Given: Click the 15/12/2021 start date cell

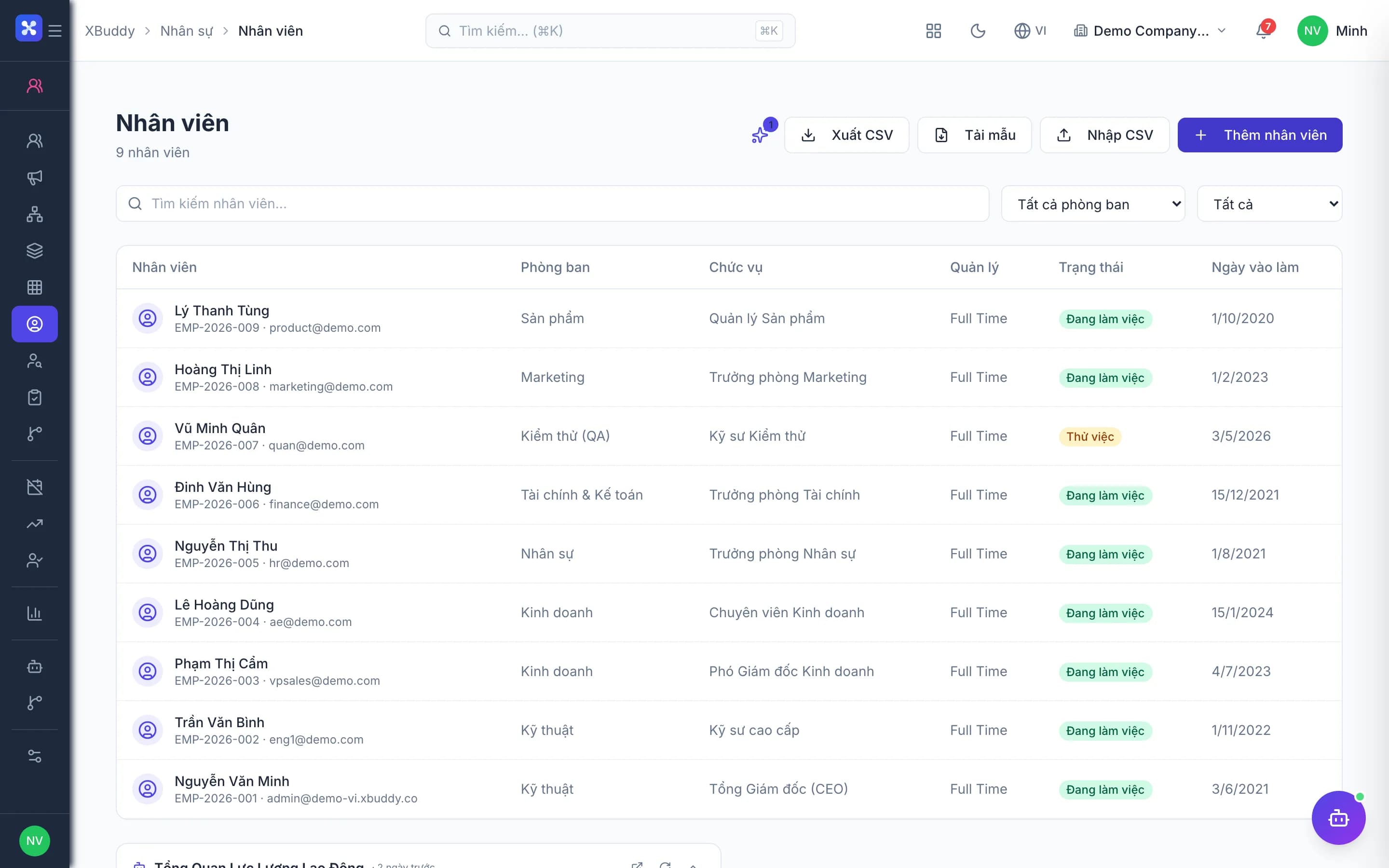Looking at the screenshot, I should coord(1245,495).
